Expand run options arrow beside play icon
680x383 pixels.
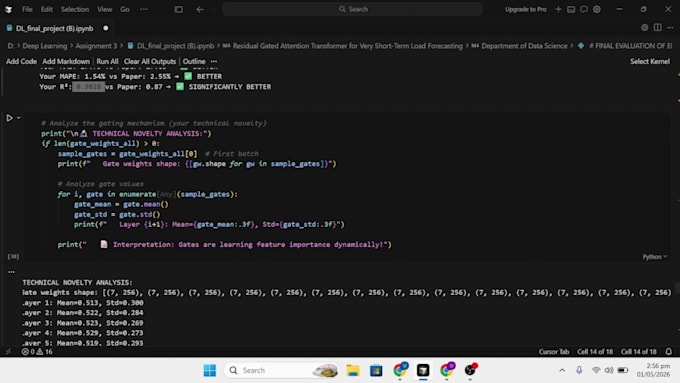(x=19, y=118)
